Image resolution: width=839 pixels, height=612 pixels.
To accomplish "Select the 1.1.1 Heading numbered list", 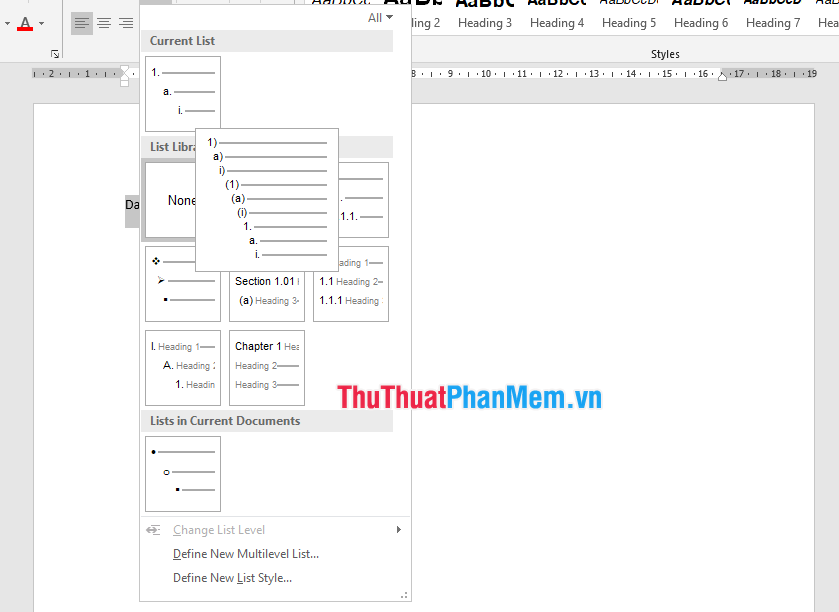I will pyautogui.click(x=351, y=284).
